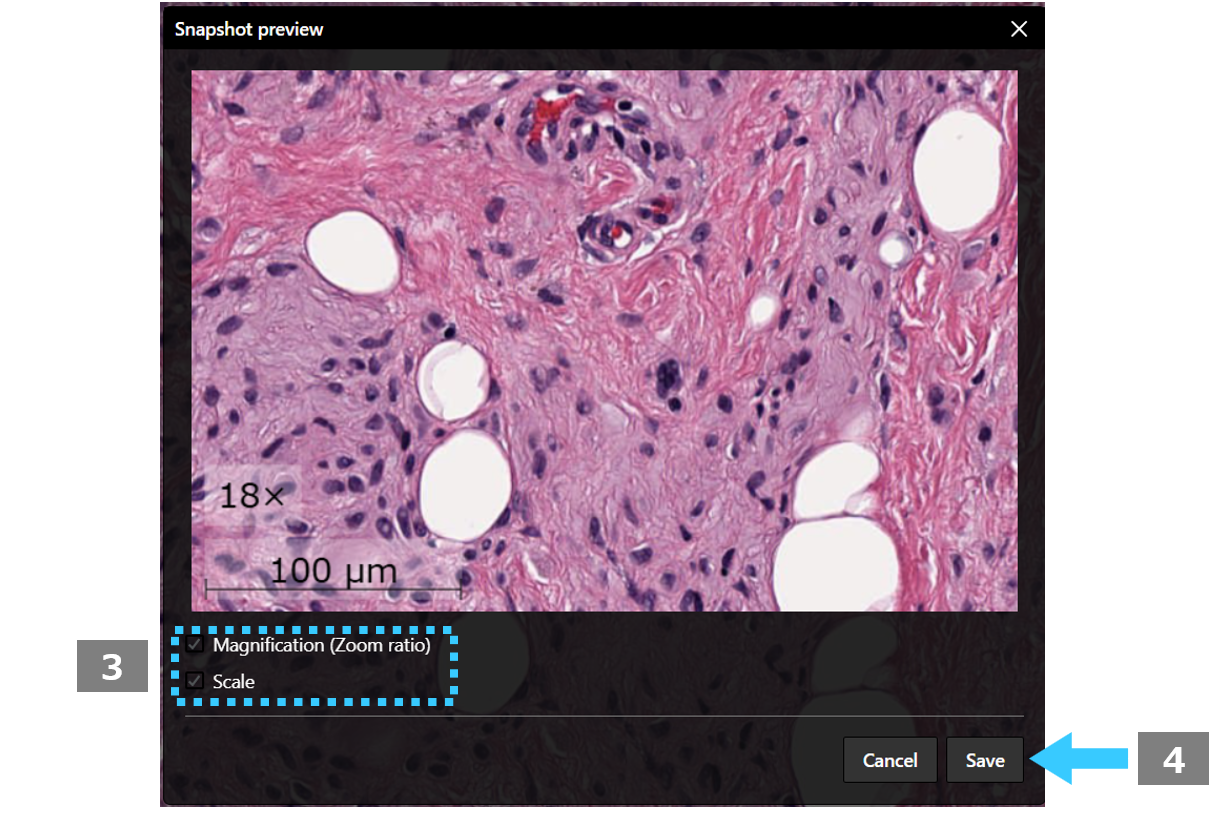Click the dark nucleus cluster at image center
This screenshot has height=816, width=1215.
pyautogui.click(x=670, y=378)
